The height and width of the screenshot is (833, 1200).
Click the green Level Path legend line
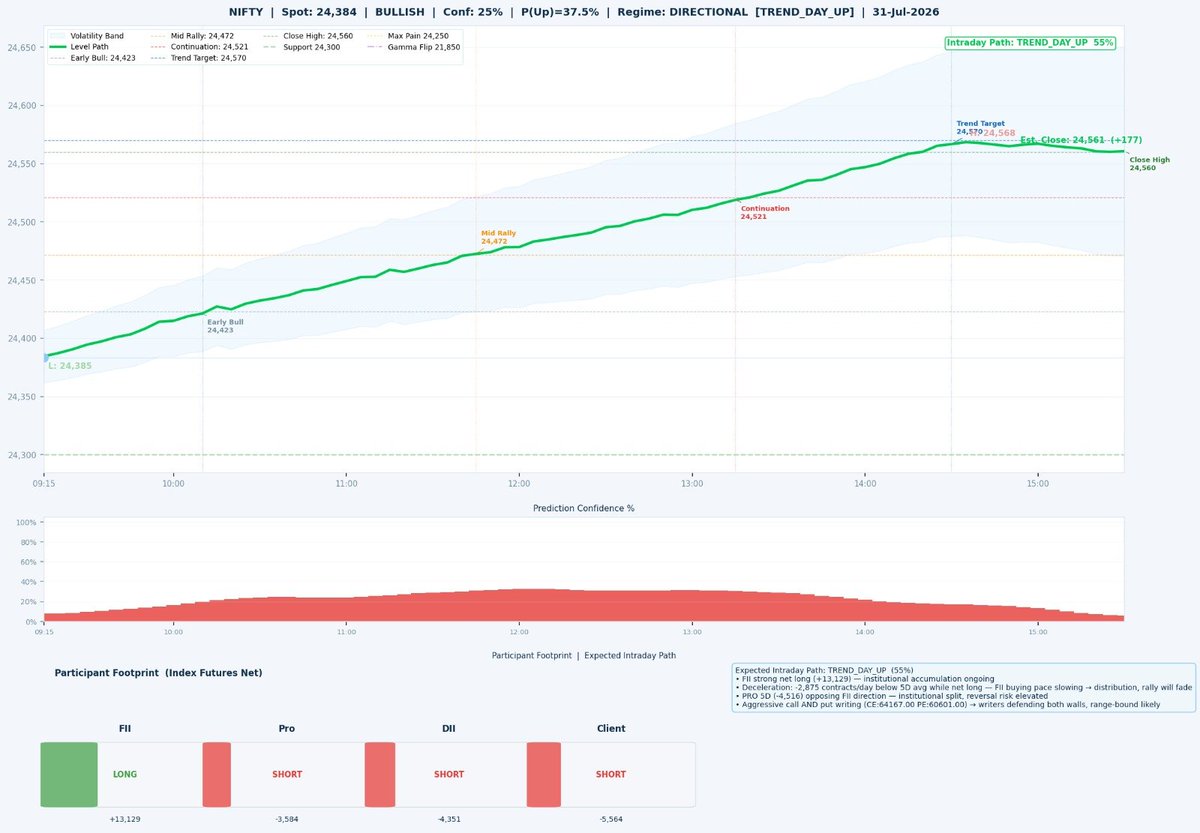pos(57,47)
